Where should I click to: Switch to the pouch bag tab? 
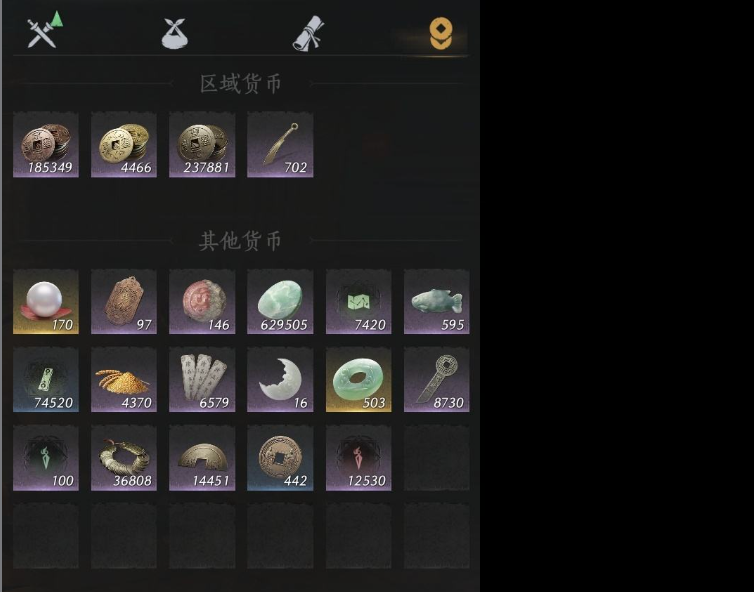pyautogui.click(x=174, y=34)
